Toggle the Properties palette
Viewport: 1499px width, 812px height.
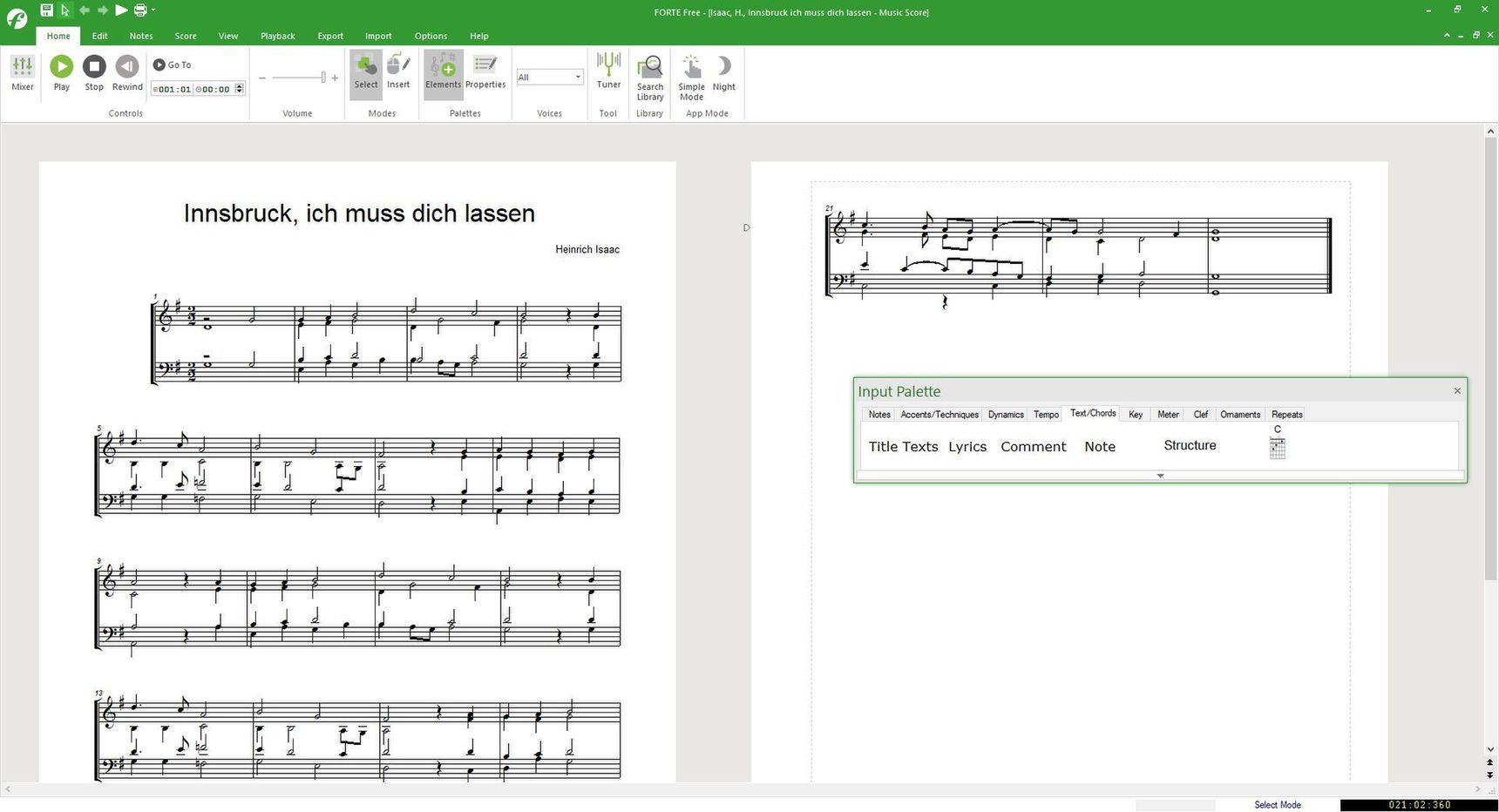485,73
